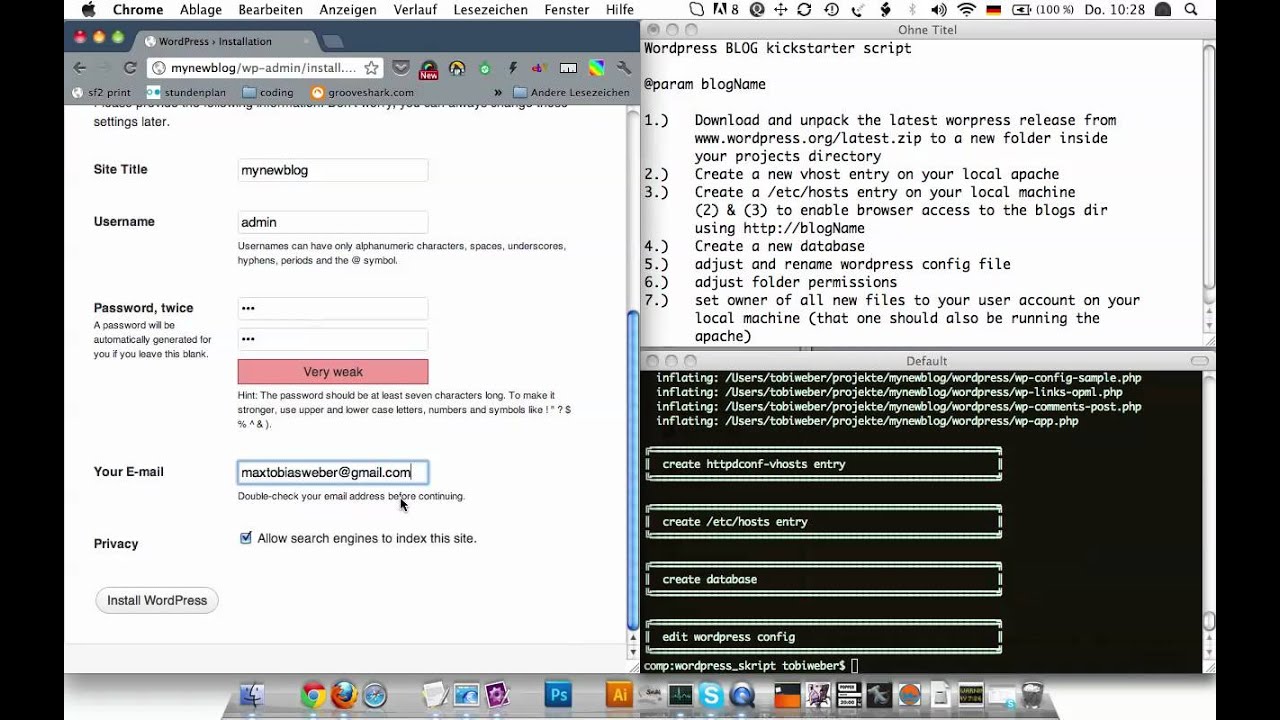Open the Hilfe menu
1280x720 pixels.
(x=620, y=9)
